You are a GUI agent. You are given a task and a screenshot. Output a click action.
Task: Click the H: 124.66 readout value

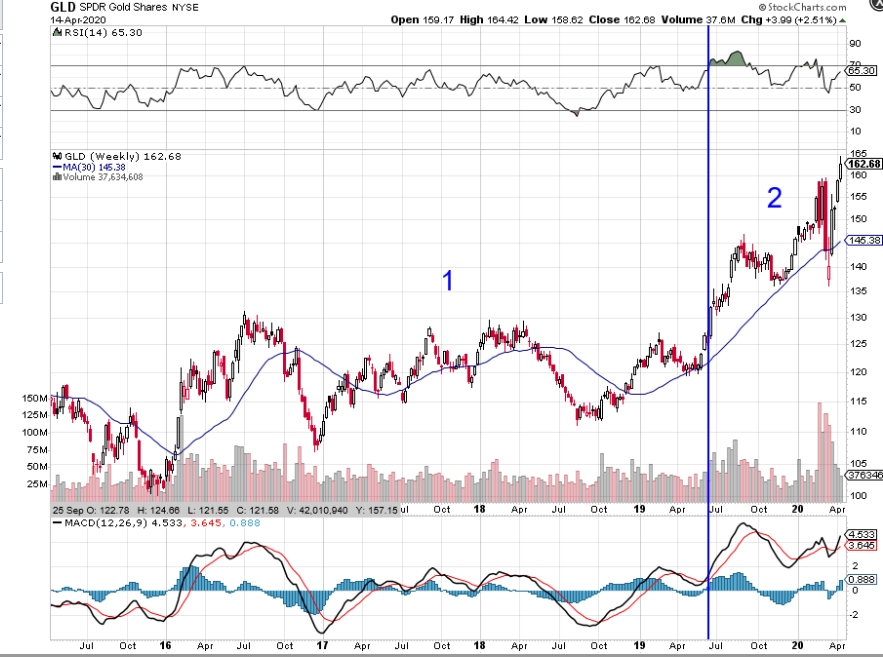click(158, 511)
